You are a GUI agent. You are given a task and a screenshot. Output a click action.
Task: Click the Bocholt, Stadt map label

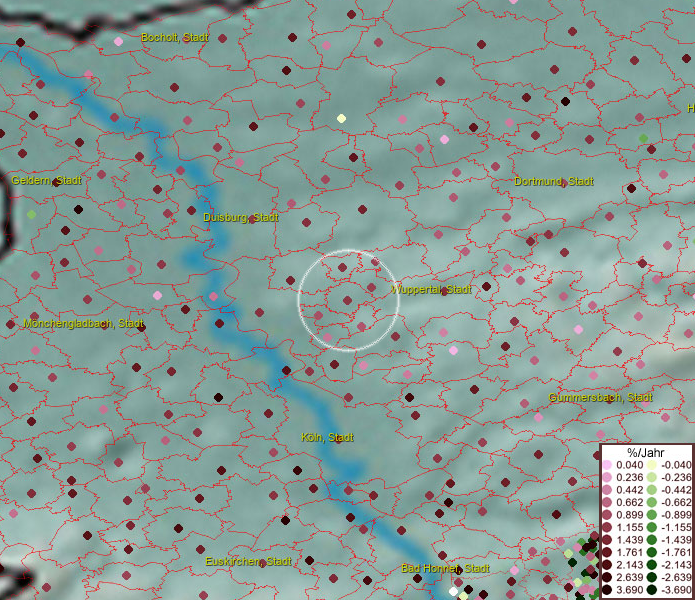(x=175, y=38)
